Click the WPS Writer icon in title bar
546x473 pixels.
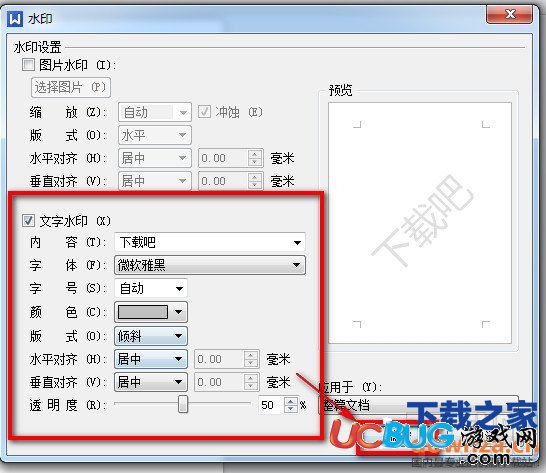[15, 18]
